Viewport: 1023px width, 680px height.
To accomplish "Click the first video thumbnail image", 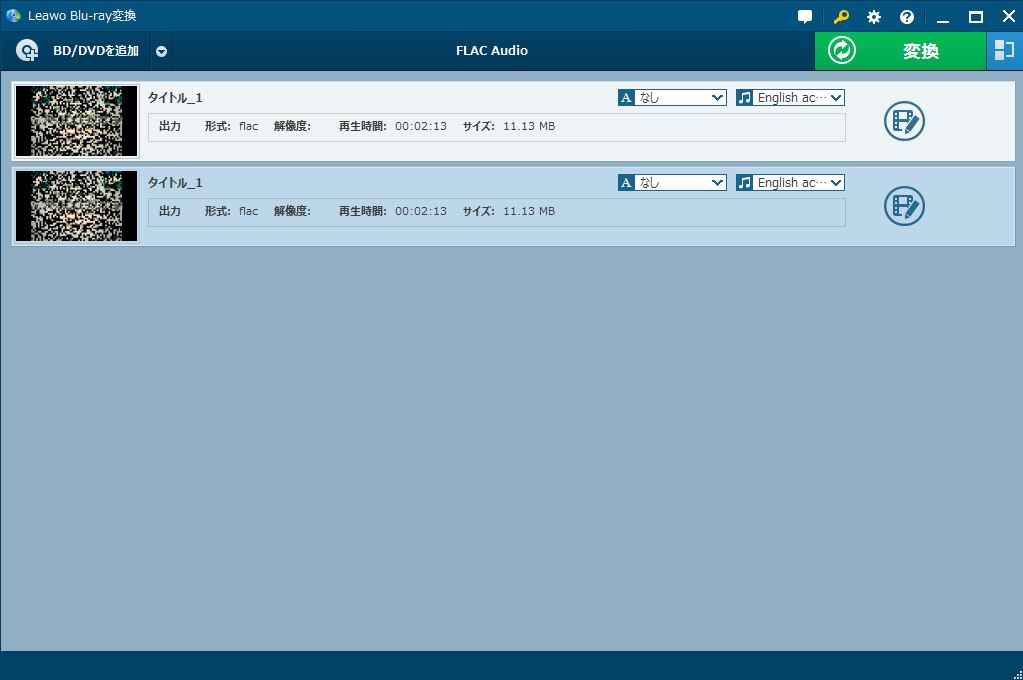I will click(76, 121).
